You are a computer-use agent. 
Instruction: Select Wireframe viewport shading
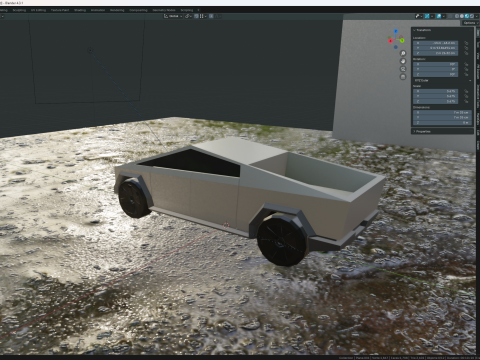pyautogui.click(x=457, y=16)
